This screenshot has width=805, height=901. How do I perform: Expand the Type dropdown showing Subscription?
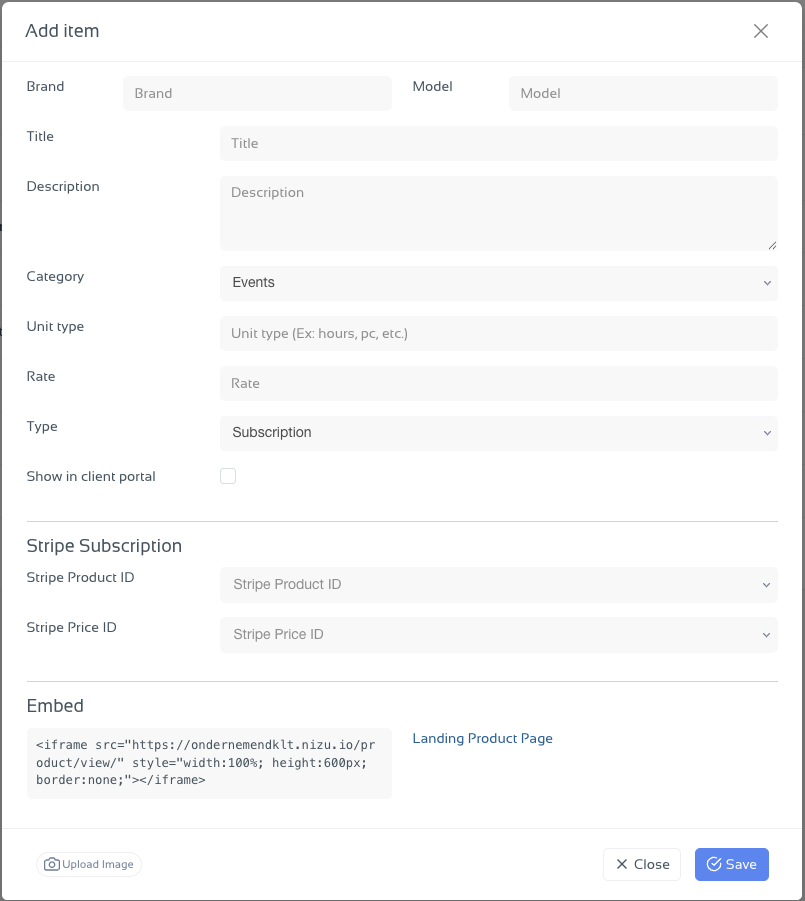point(498,433)
